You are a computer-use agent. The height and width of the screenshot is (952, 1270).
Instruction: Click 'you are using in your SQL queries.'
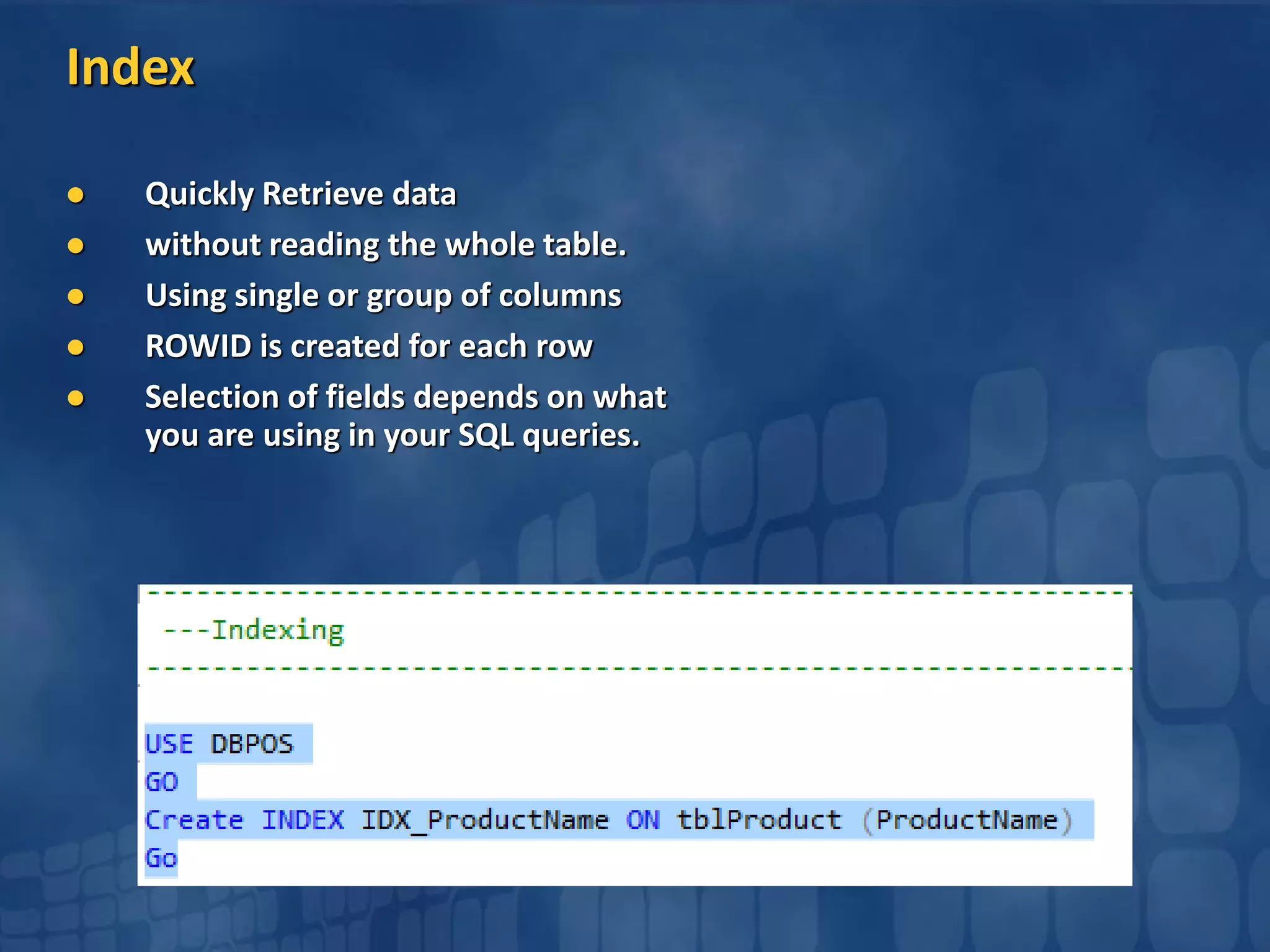393,435
